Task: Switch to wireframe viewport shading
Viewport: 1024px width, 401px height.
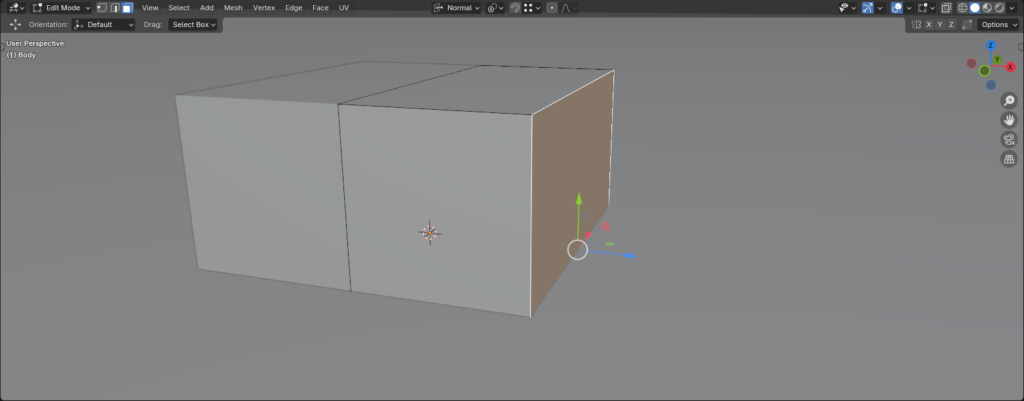Action: 961,7
